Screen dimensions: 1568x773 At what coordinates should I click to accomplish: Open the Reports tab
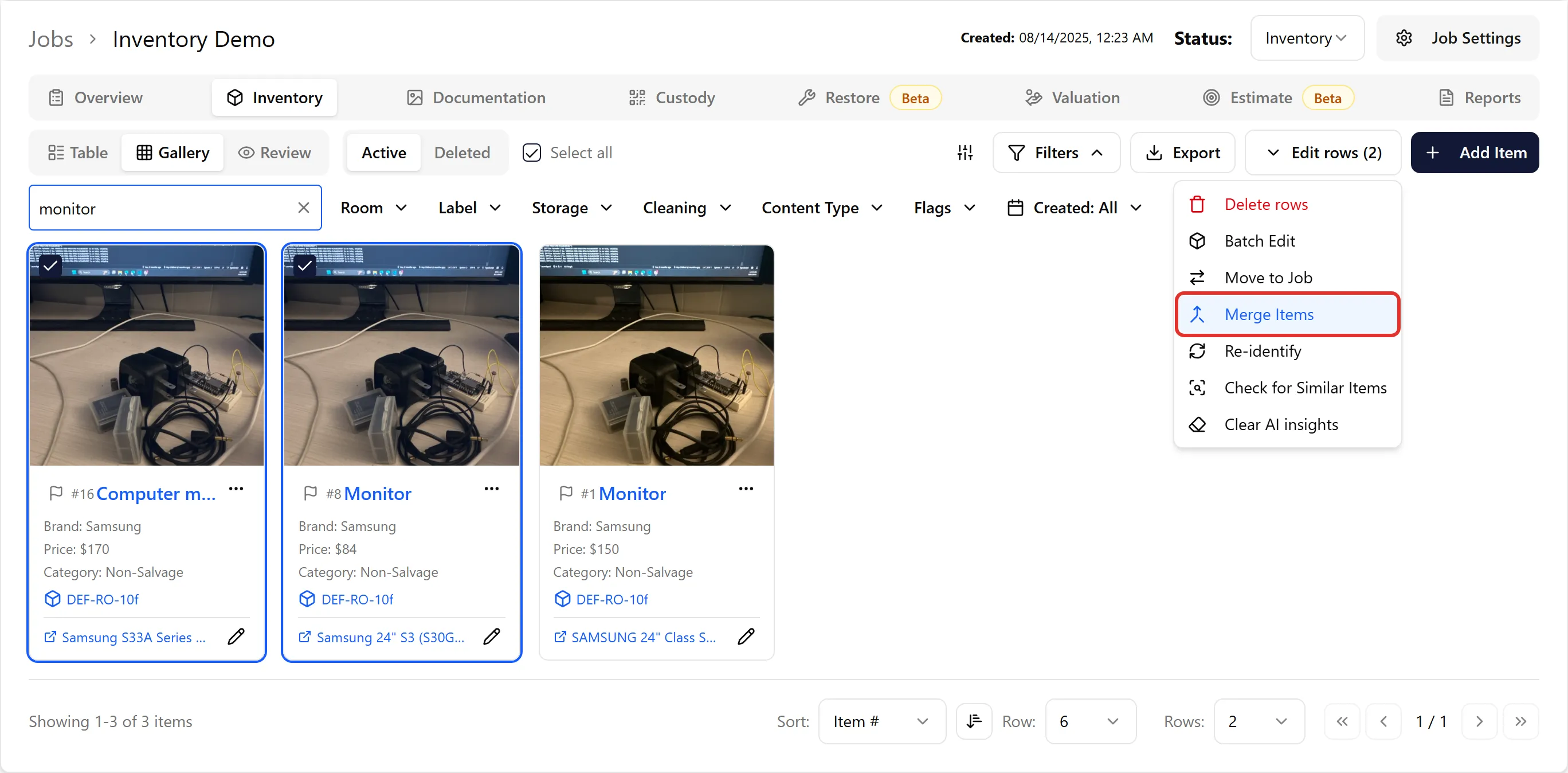1480,97
